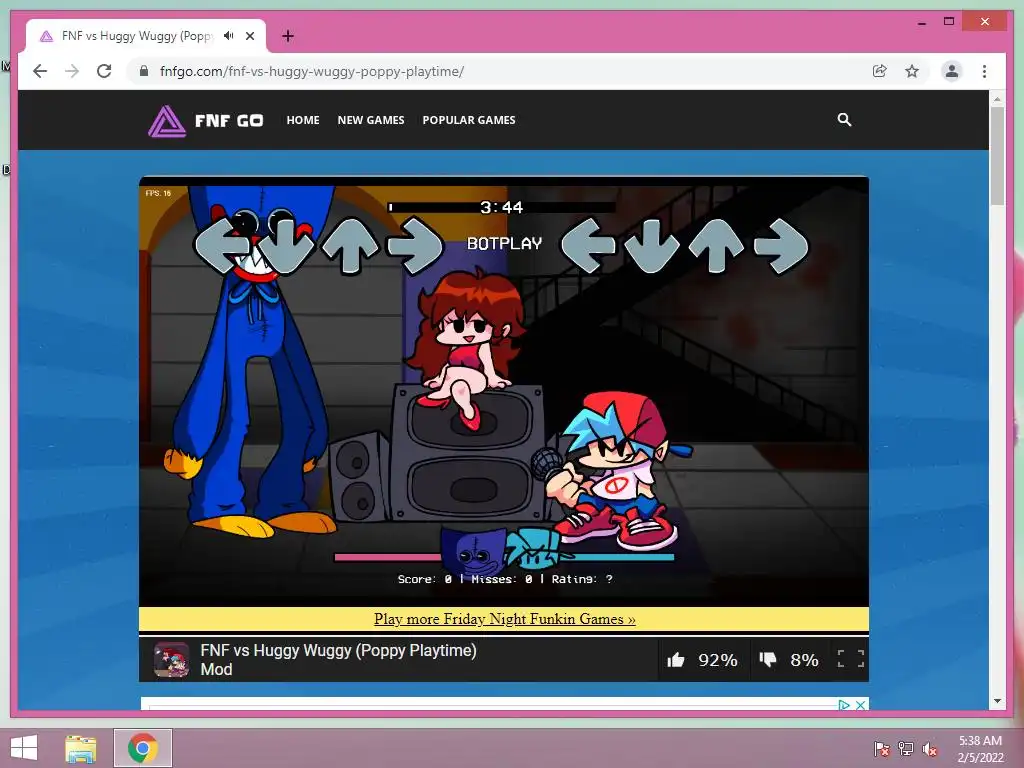
Task: Click the Chrome taskbar icon
Action: click(x=142, y=748)
